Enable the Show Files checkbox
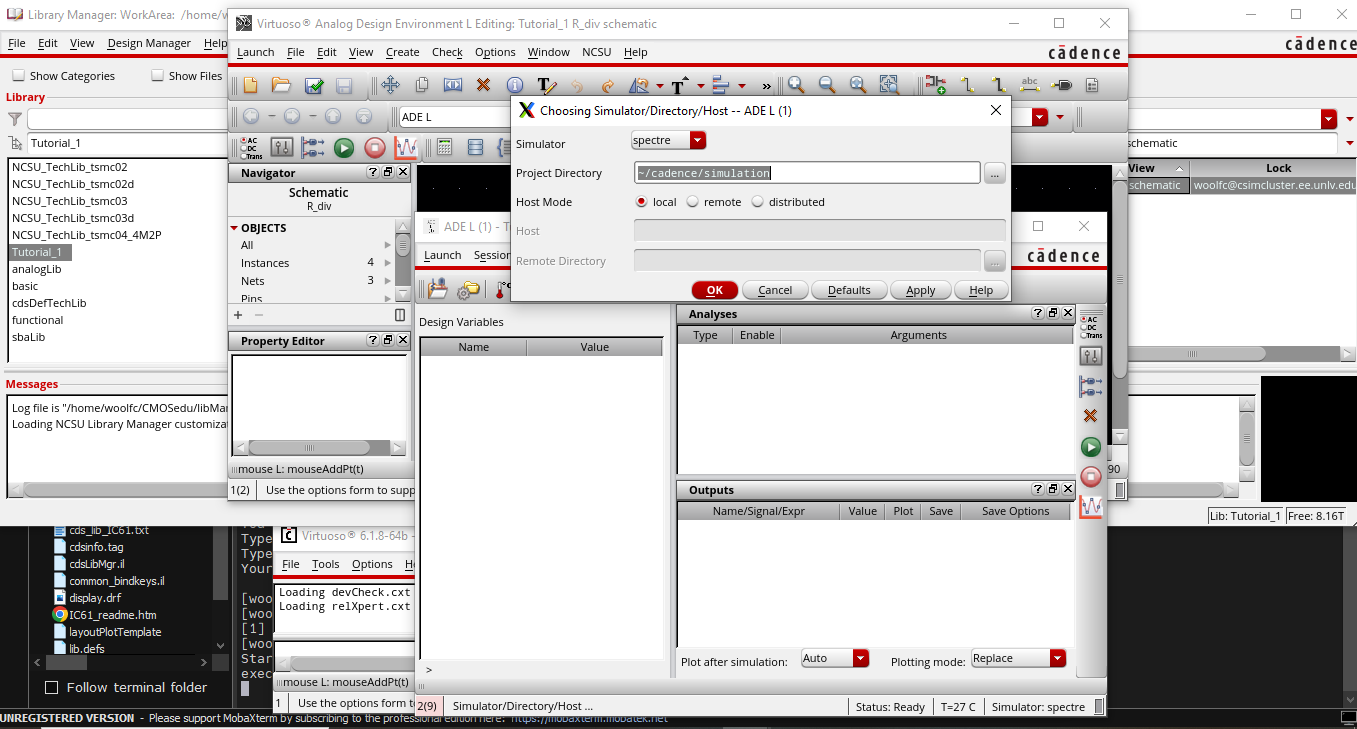Screen dimensions: 1357x729 click(x=157, y=76)
